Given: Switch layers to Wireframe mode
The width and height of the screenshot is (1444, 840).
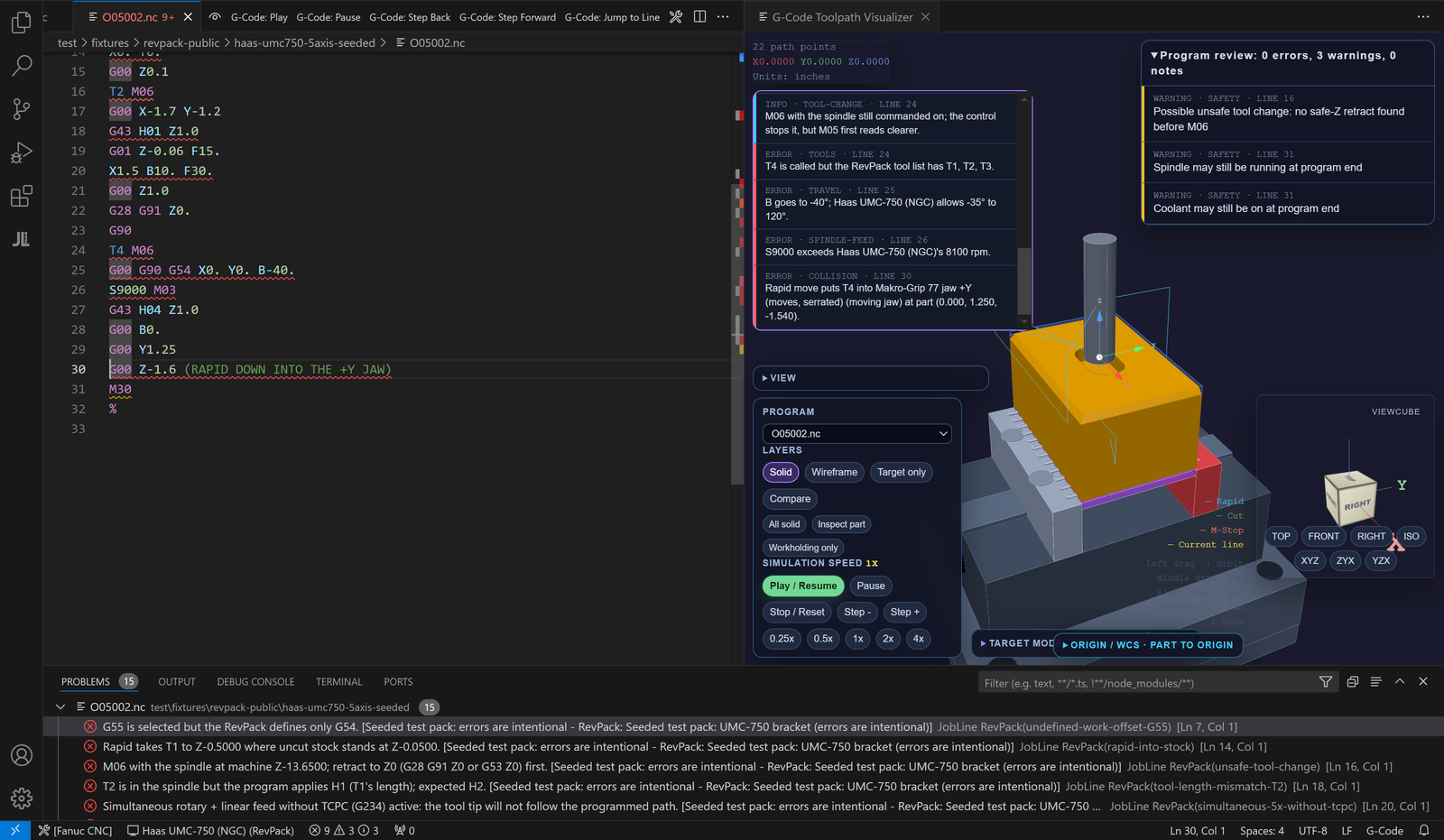Looking at the screenshot, I should coord(834,472).
